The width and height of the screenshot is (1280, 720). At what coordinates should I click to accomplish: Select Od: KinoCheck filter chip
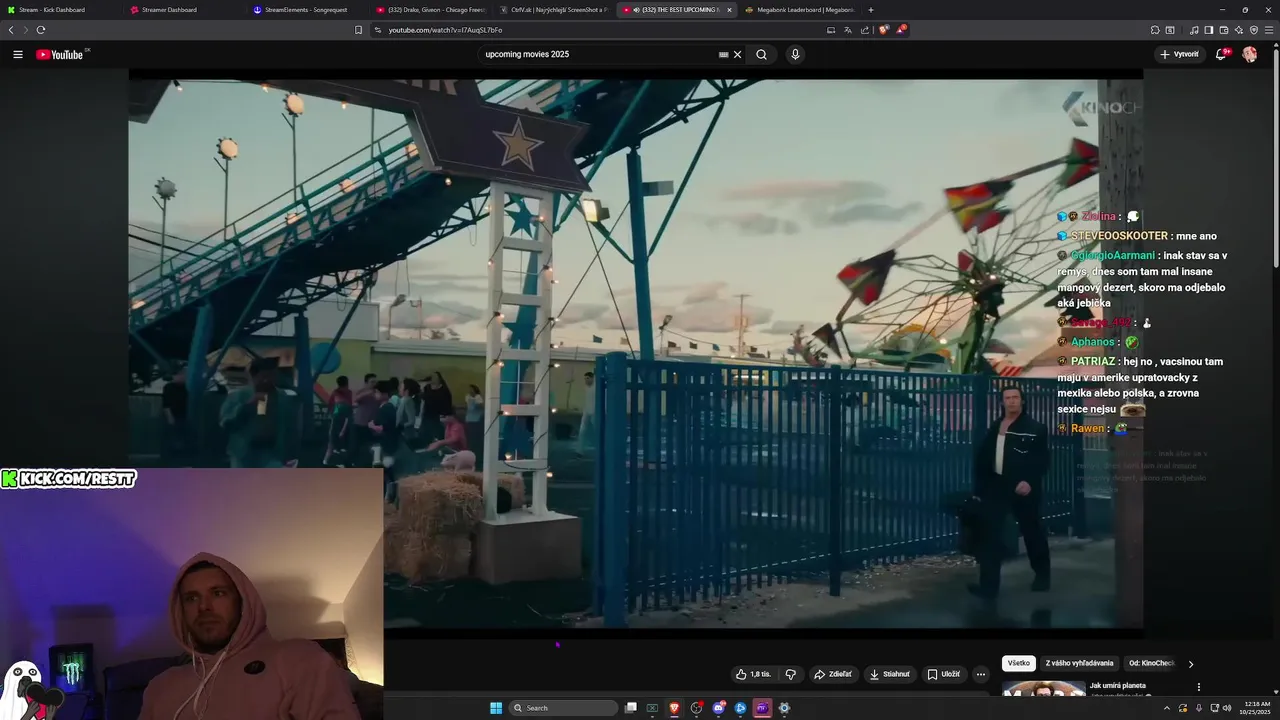pos(1151,663)
